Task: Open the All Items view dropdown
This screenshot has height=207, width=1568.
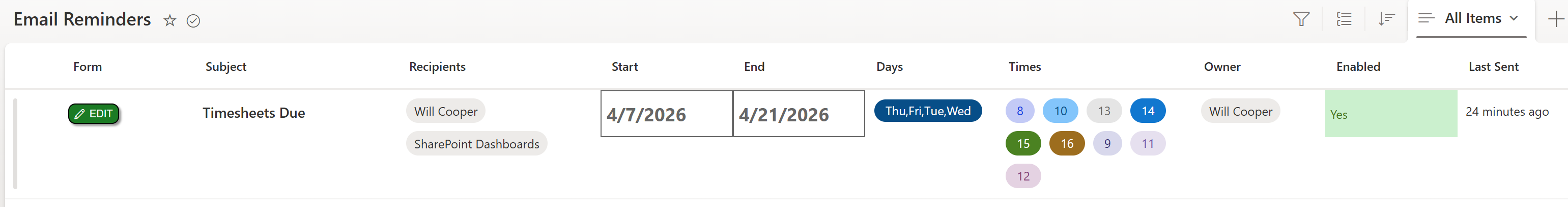Action: click(x=1471, y=19)
